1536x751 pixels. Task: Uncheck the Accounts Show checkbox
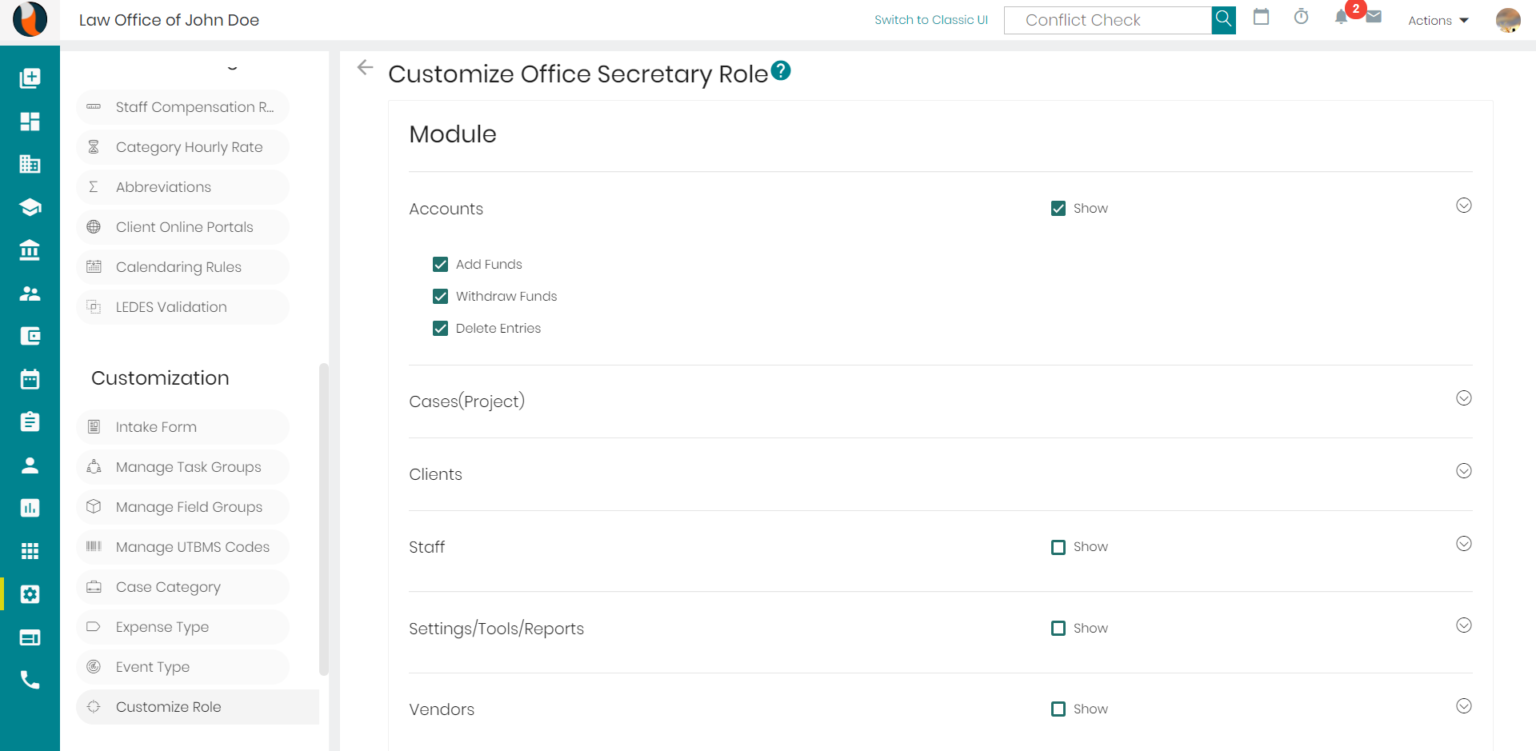coord(1058,208)
